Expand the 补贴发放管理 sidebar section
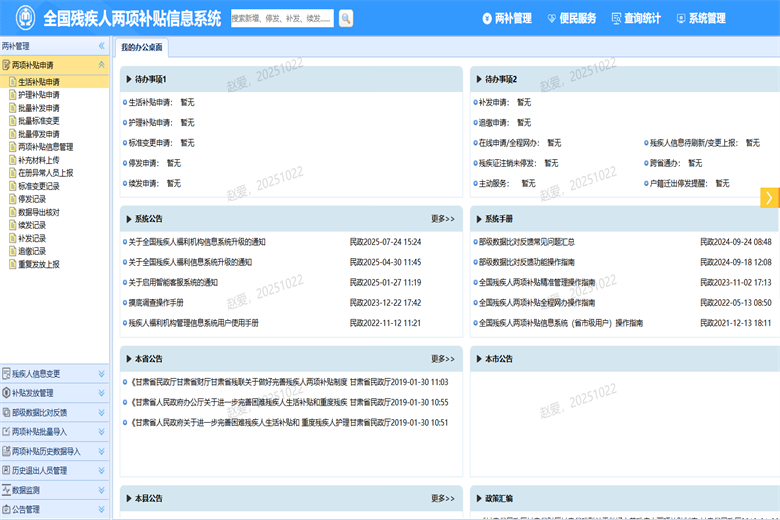780x520 pixels. click(x=101, y=393)
